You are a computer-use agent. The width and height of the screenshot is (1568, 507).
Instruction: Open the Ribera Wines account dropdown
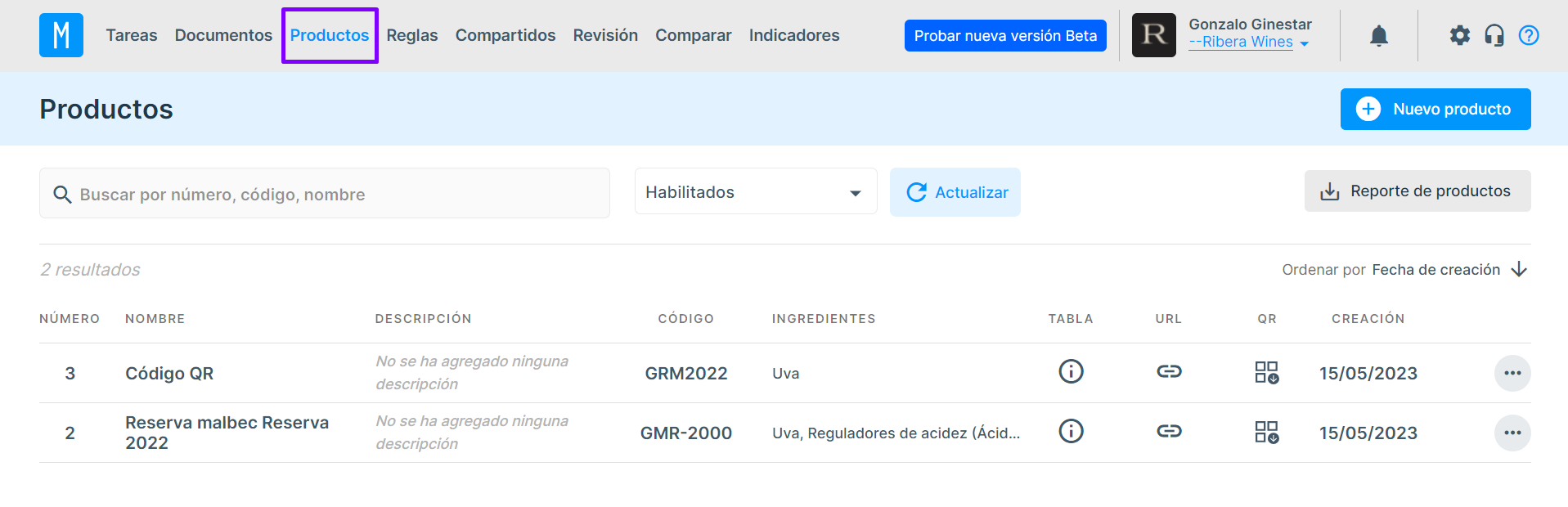point(1248,43)
